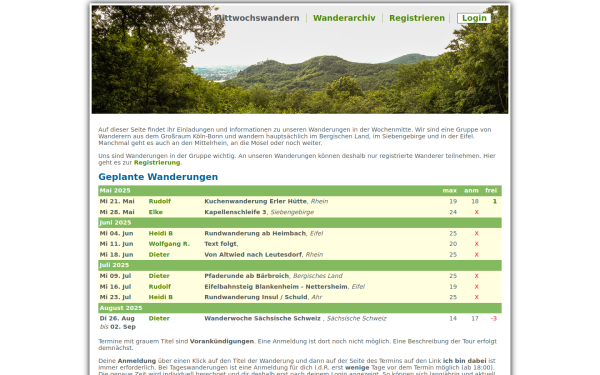
Task: Open Pfaderunde ab Bärbroich hike
Action: 246,276
